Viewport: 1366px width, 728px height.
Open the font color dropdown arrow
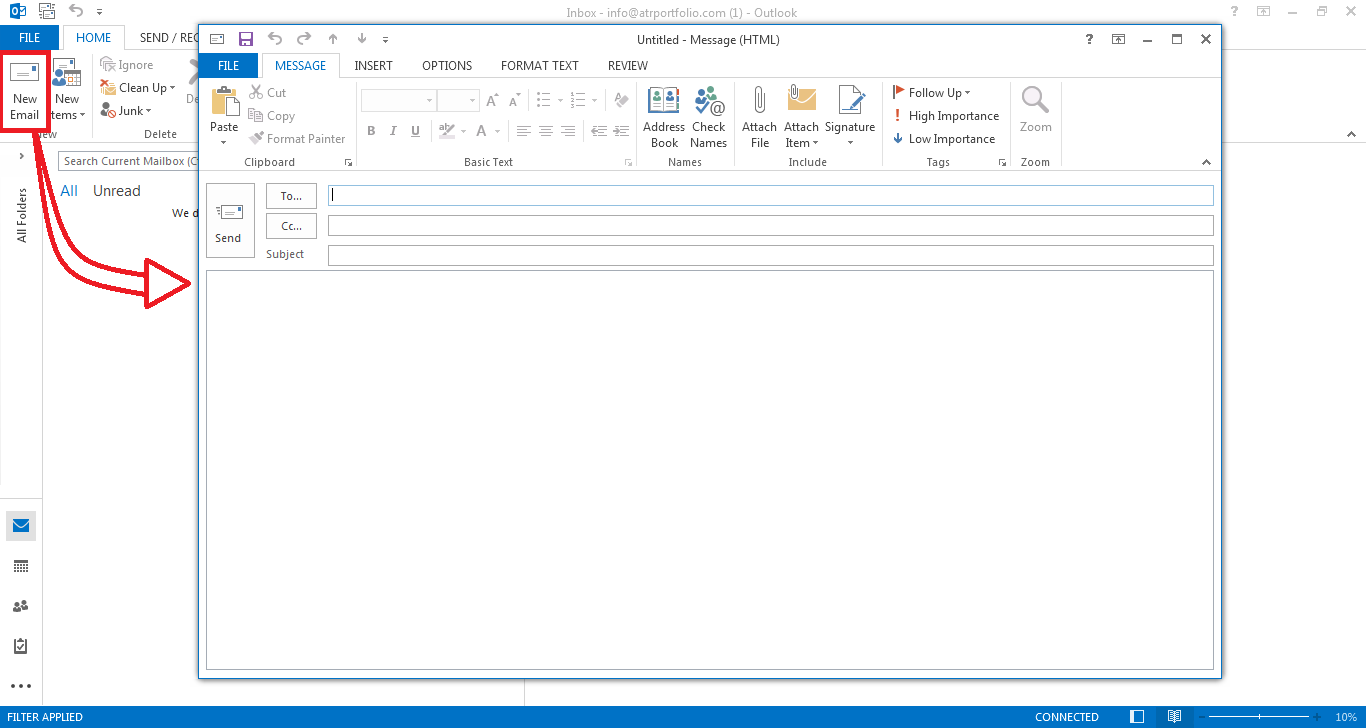click(497, 131)
